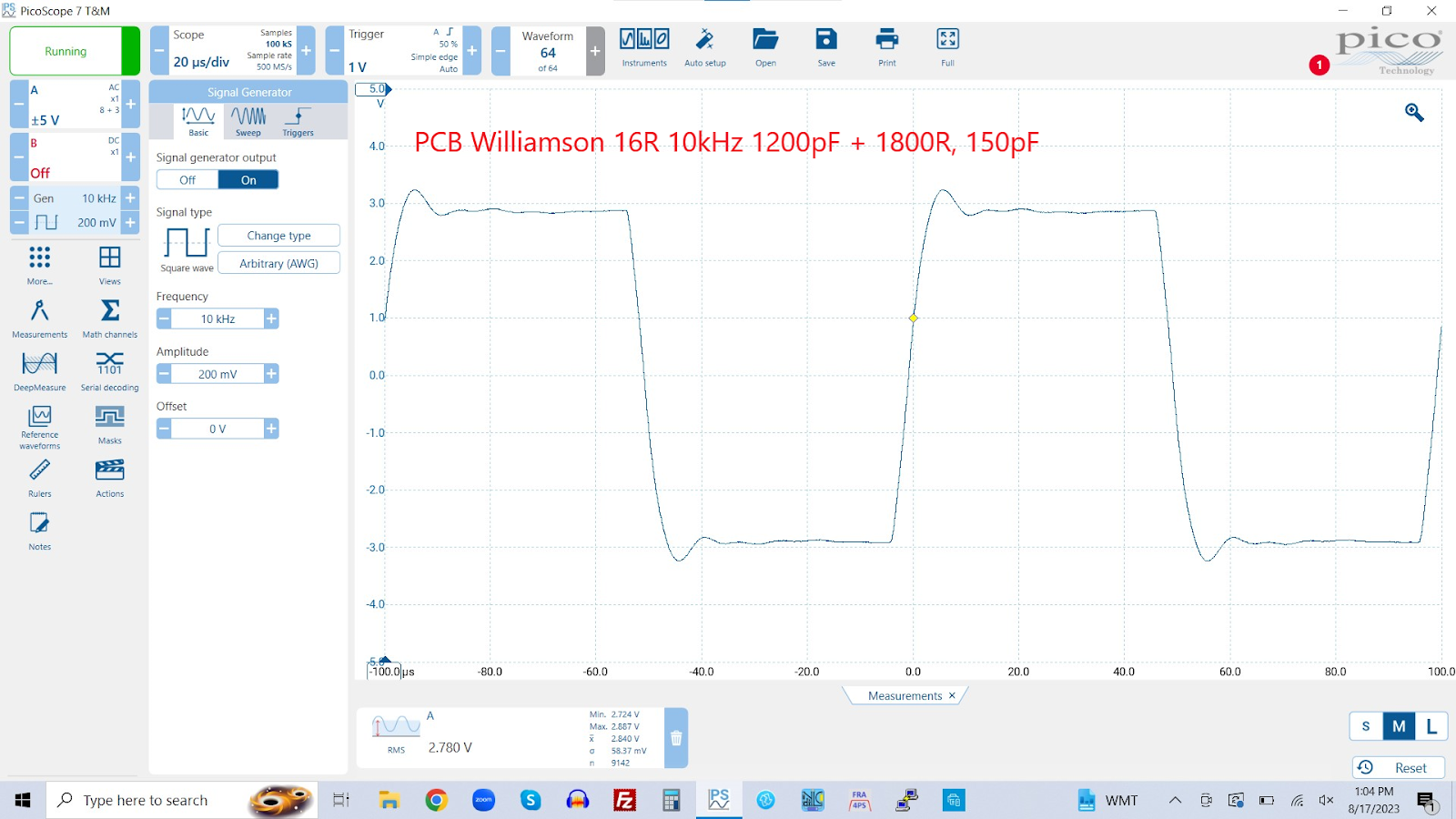Open Serial decoding tool
Screen dimensions: 1456x819
click(x=109, y=370)
